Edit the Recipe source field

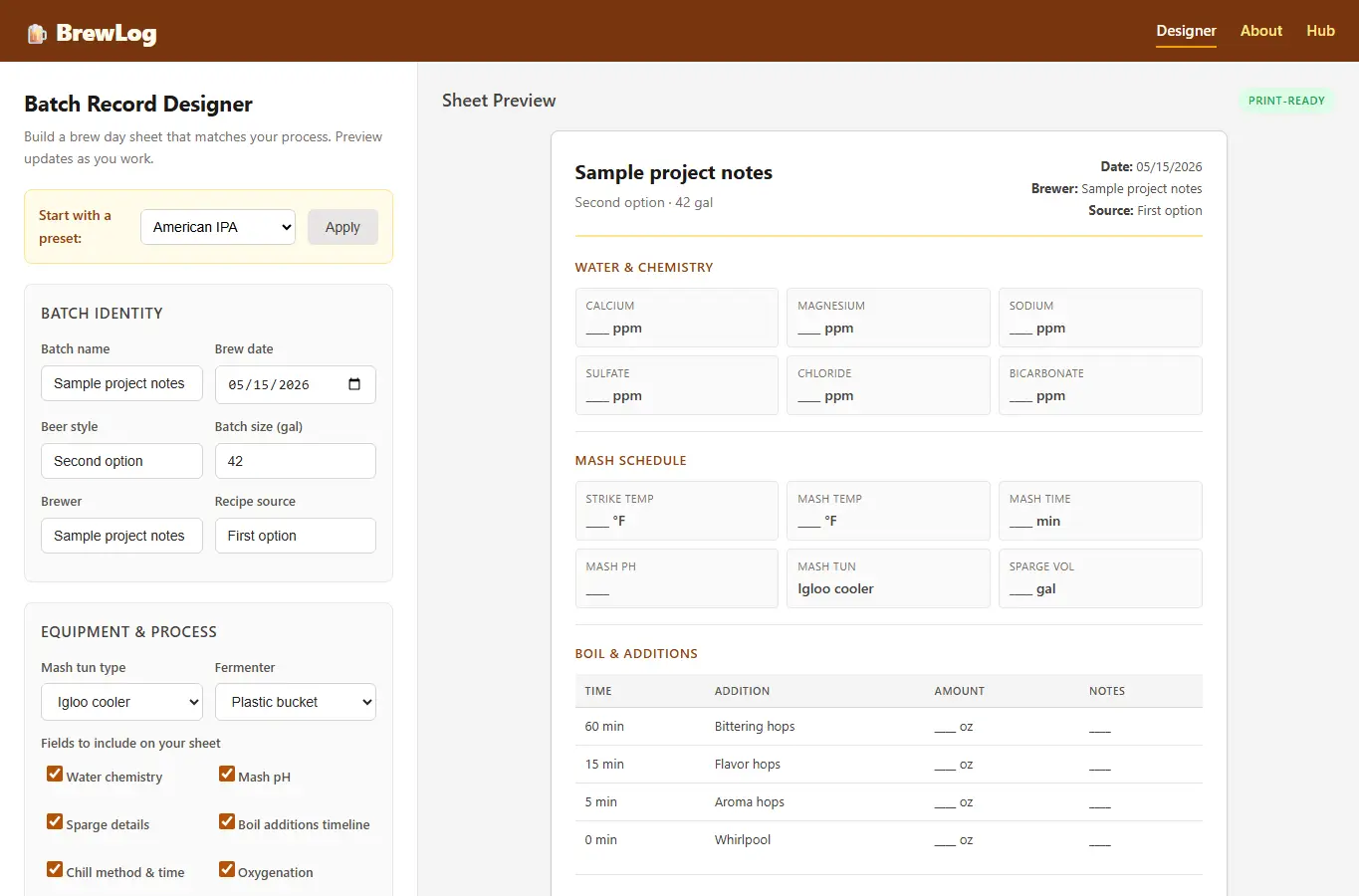coord(296,536)
